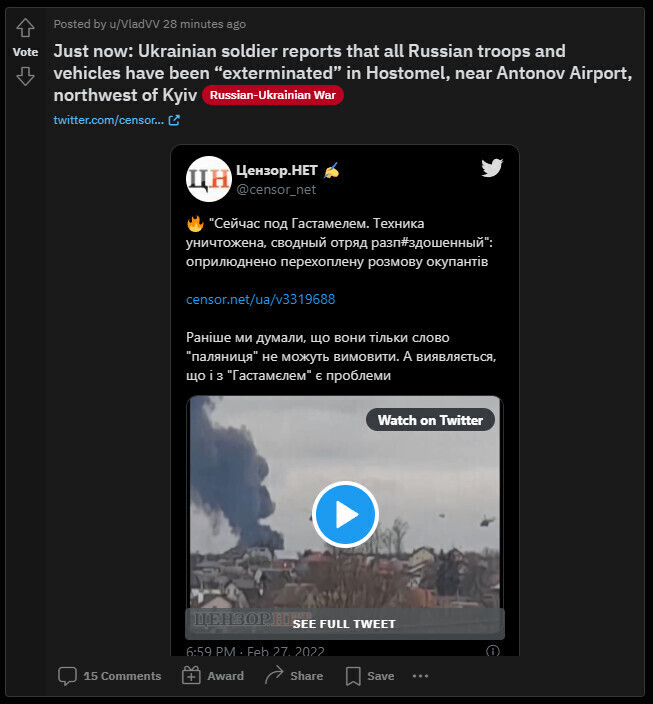Click the Censor.NET profile avatar
This screenshot has height=704, width=653.
tap(208, 178)
